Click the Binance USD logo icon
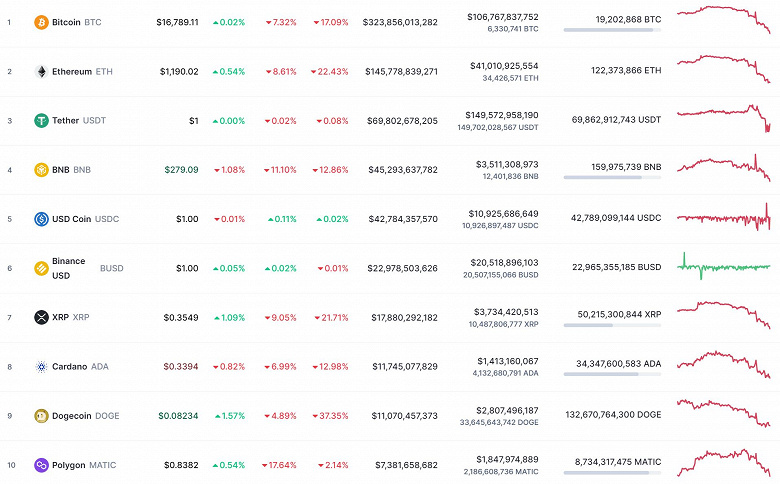 click(x=41, y=268)
